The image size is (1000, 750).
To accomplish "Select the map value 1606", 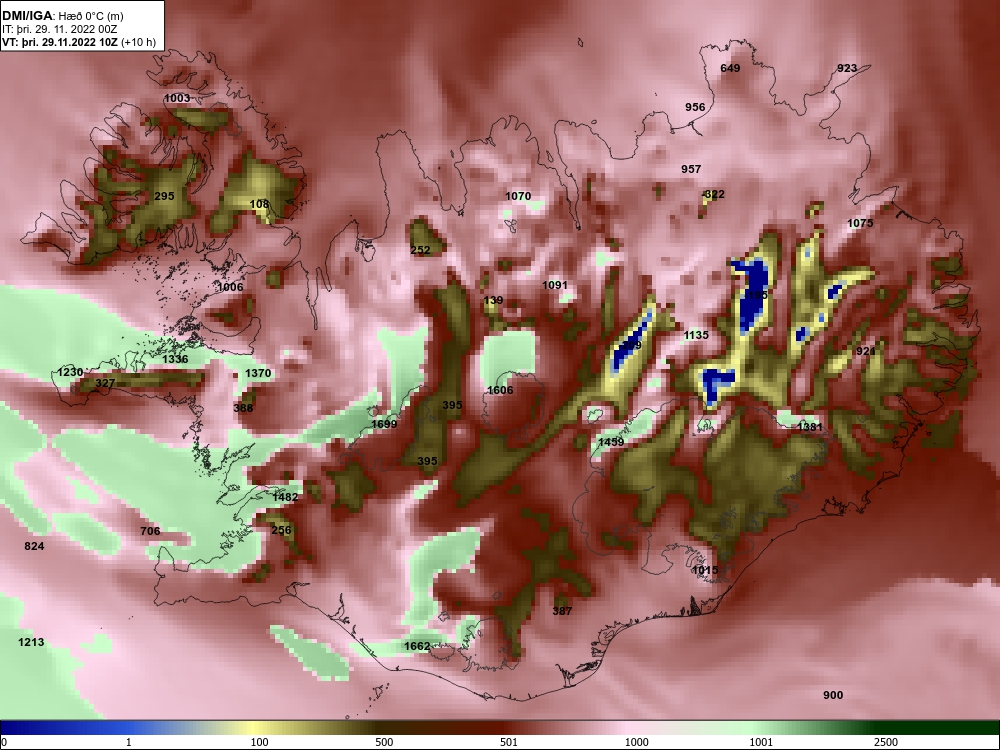I will (500, 390).
